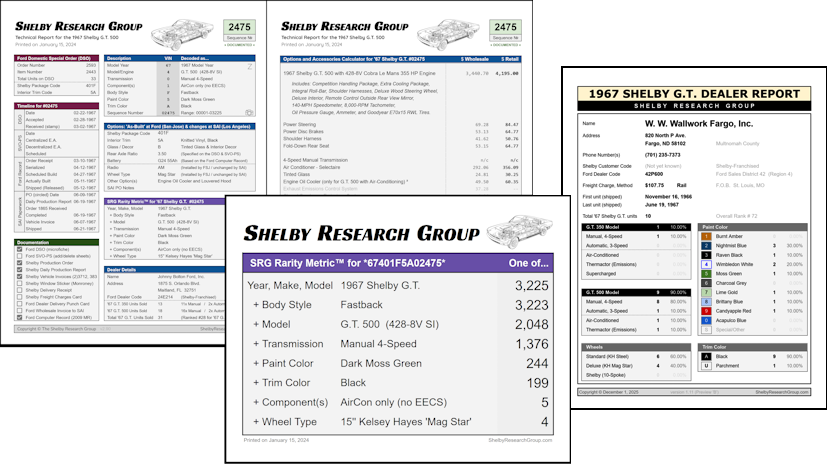
Task: Toggle the Shelby Daily Production Report checkbox
Action: point(20,270)
